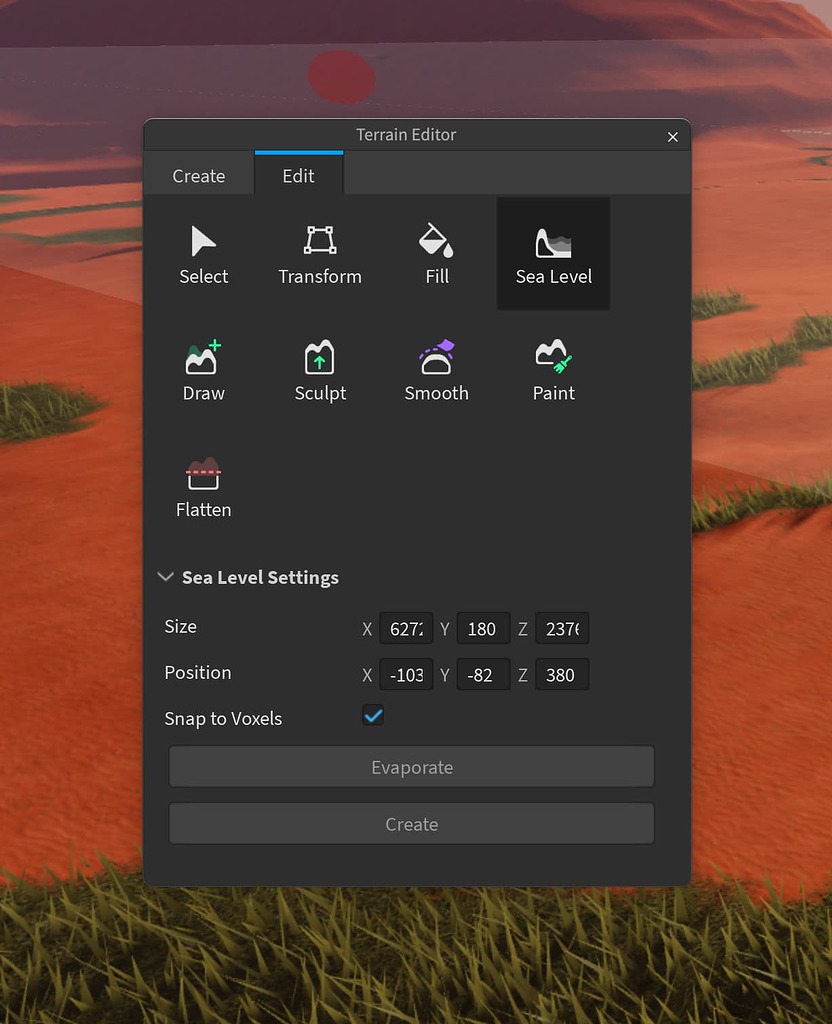This screenshot has height=1024, width=832.
Task: Edit the Position Y value field
Action: coord(483,674)
